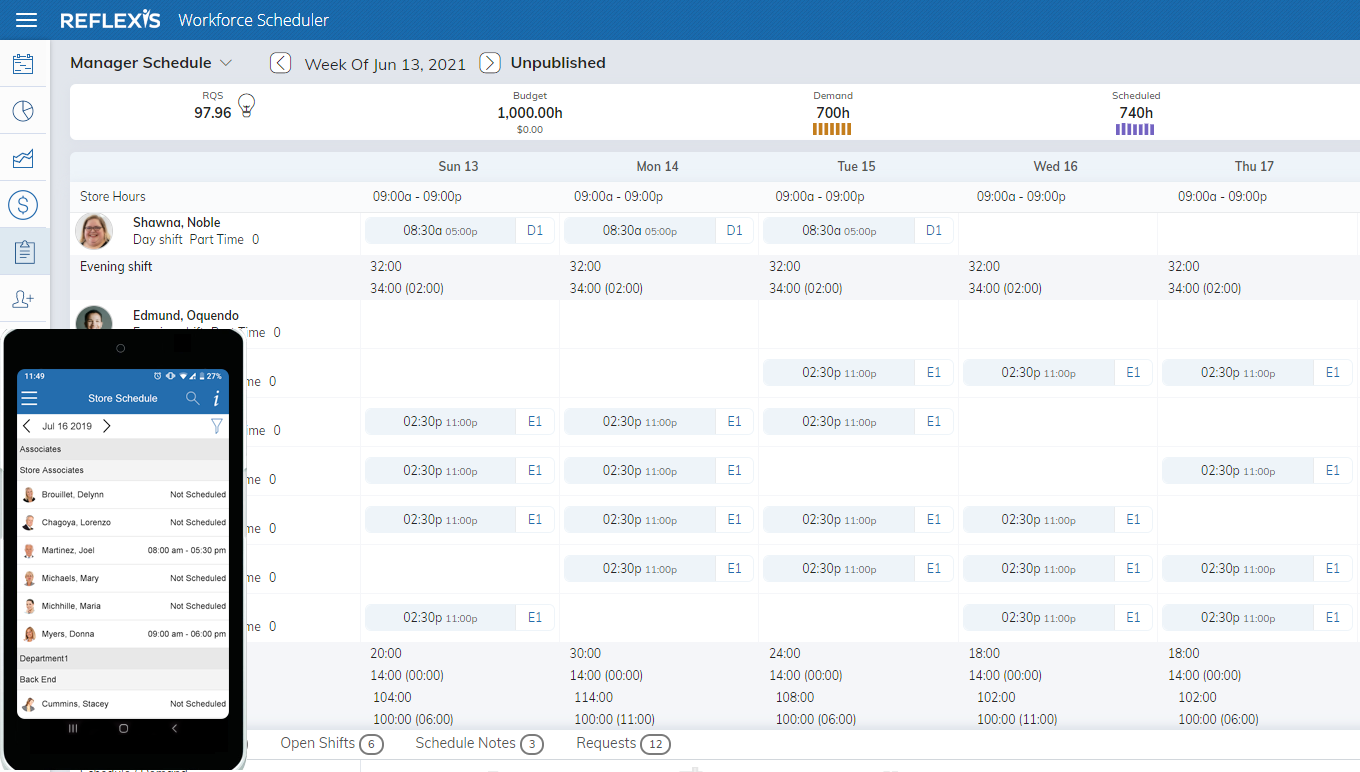Screen dimensions: 1360x772
Task: Click the add employee sidebar icon
Action: click(23, 299)
